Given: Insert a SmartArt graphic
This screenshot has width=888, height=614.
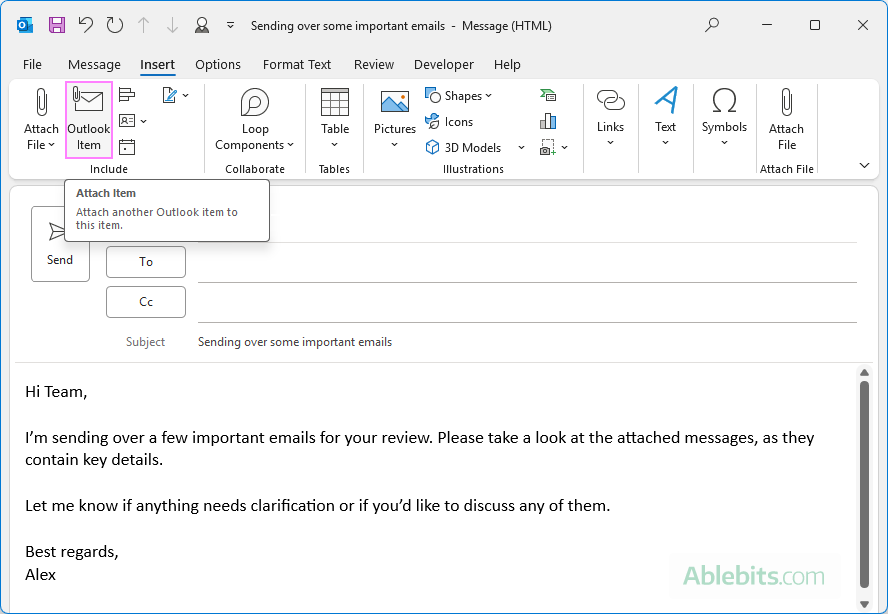Looking at the screenshot, I should click(548, 95).
